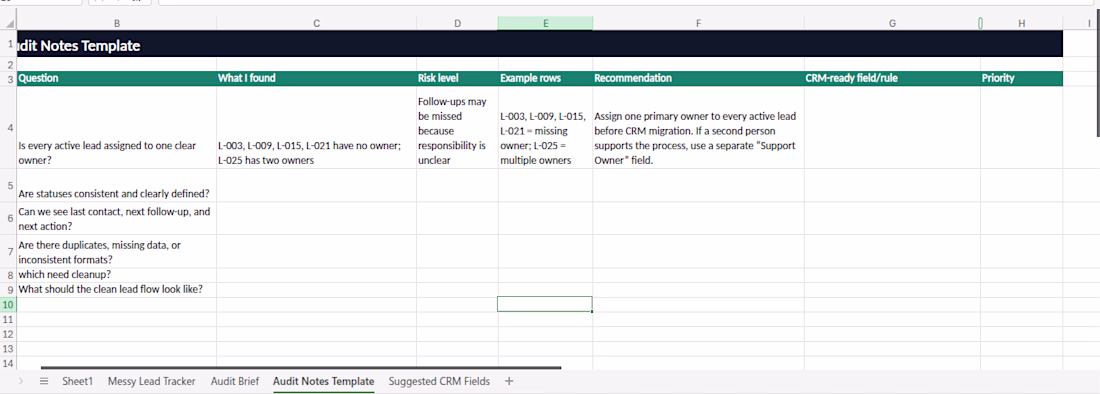Click the select-all corner triangle
Screen dimensions: 1100x394
click(10, 23)
